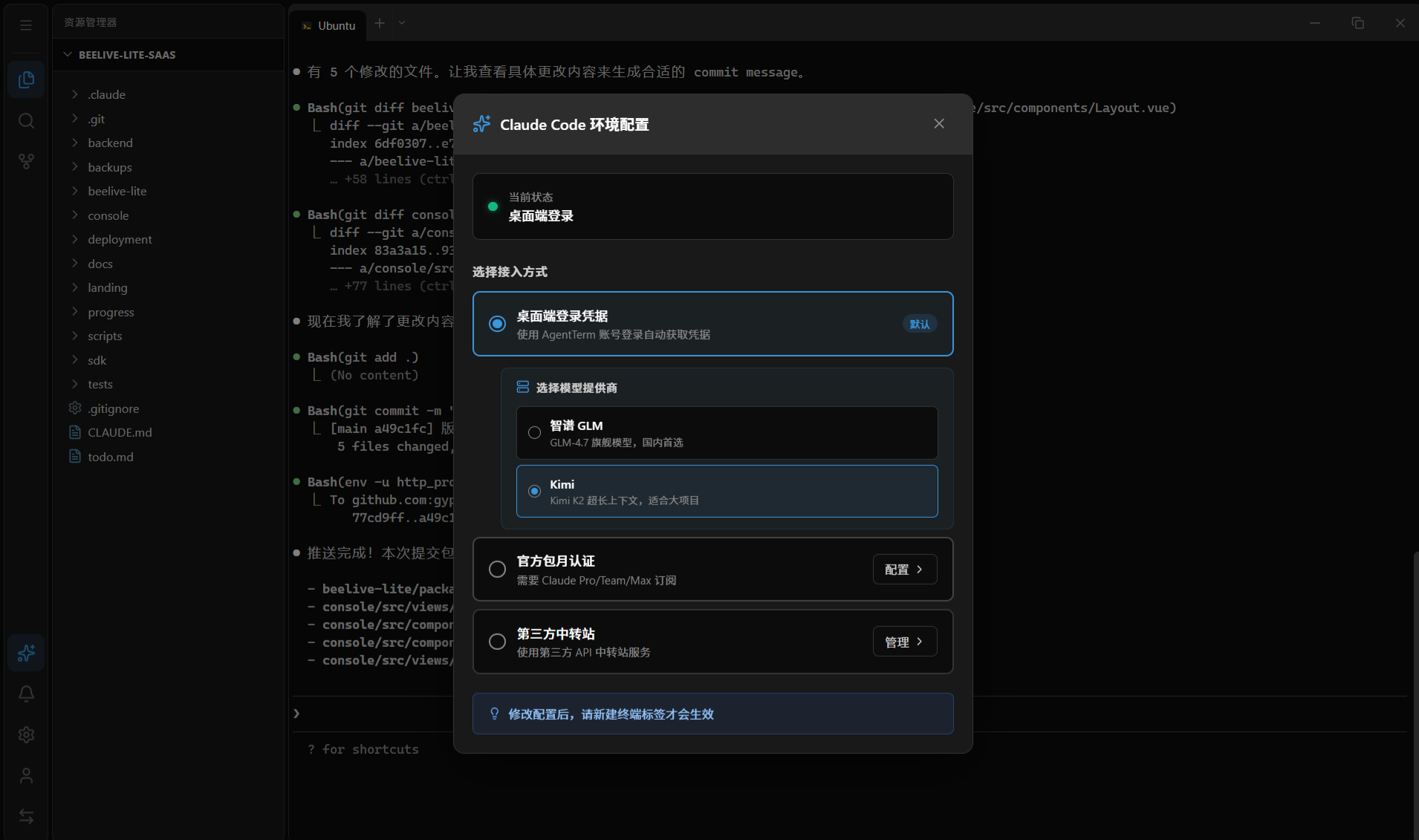
Task: Click the 选择接入方式 heading
Action: point(510,272)
